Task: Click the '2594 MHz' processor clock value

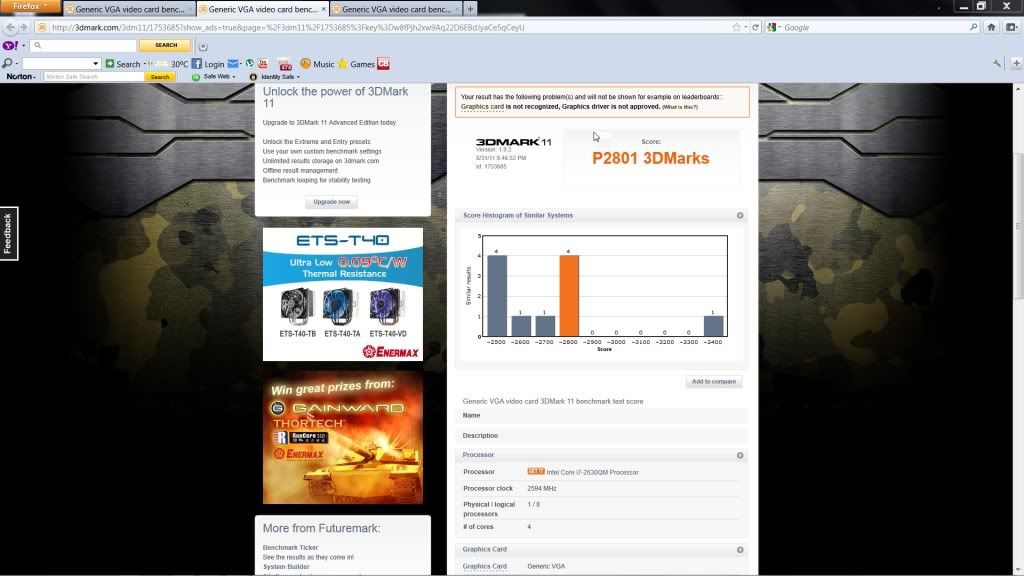Action: [542, 488]
